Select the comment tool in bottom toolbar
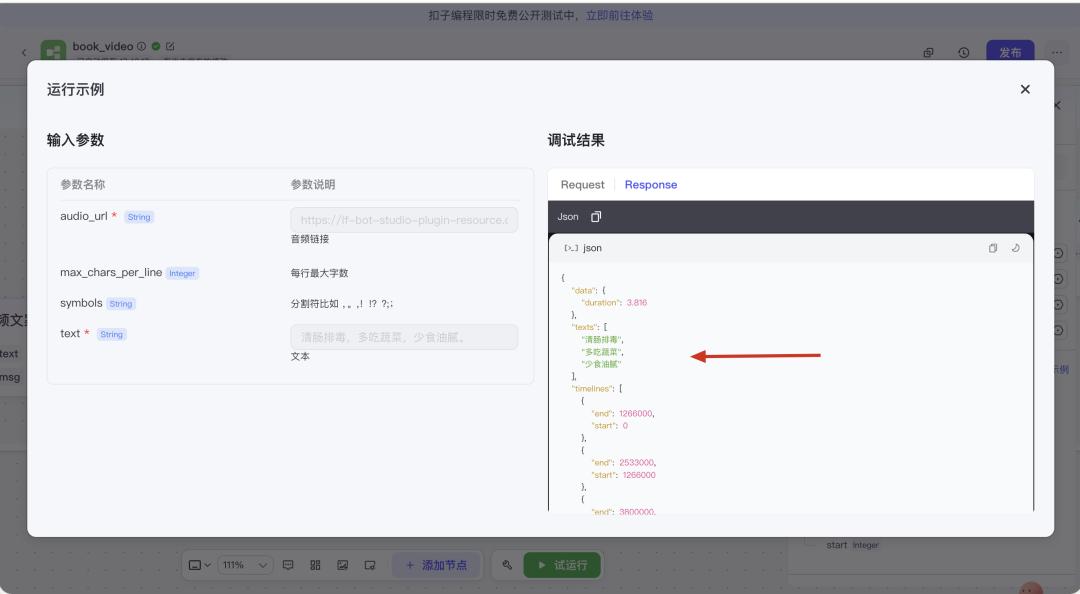Viewport: 1080px width, 594px height. click(288, 564)
